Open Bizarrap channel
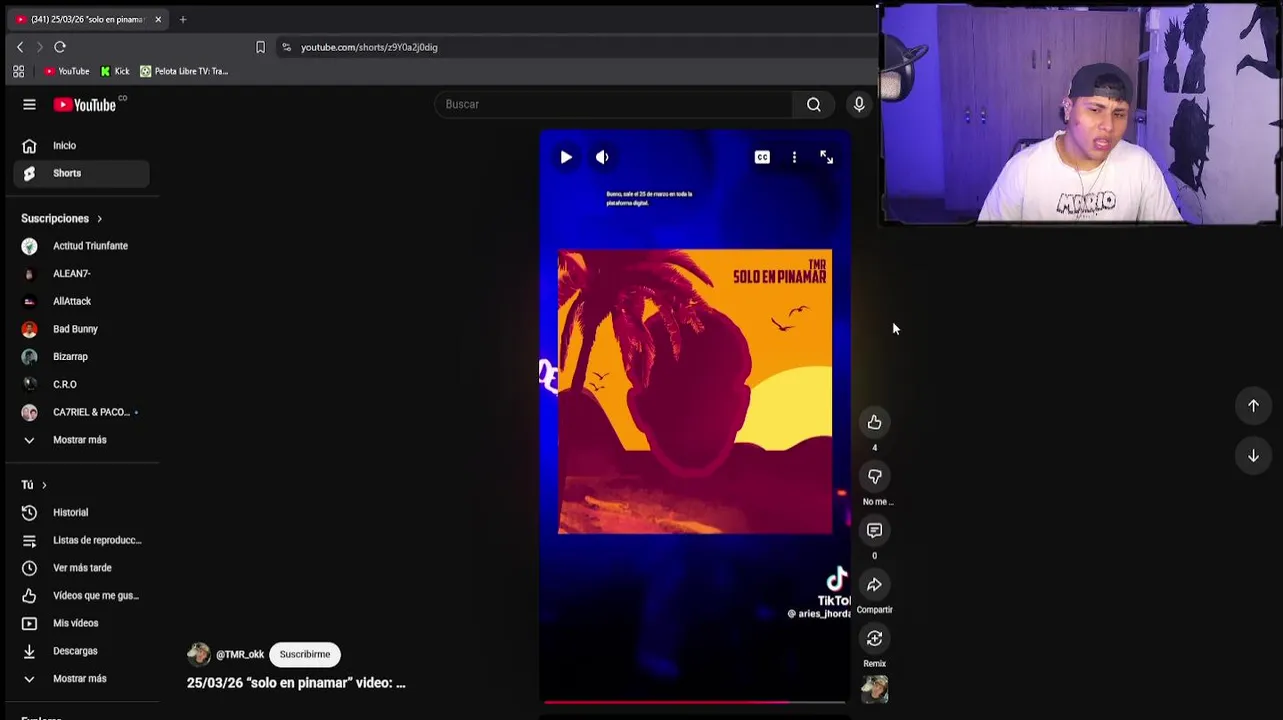 82,356
